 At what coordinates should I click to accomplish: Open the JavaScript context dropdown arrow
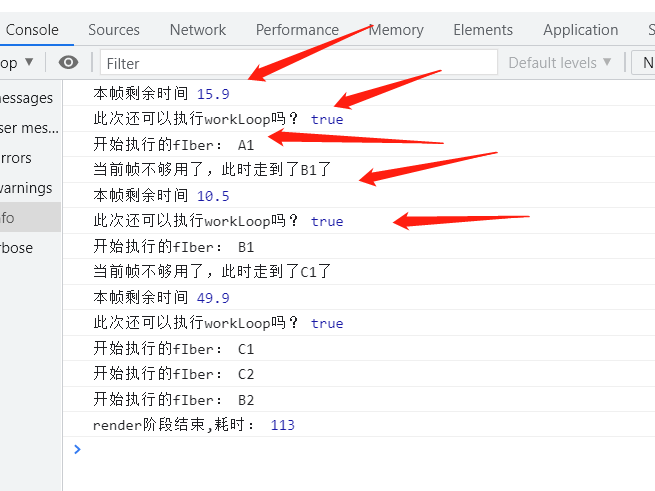click(x=29, y=62)
